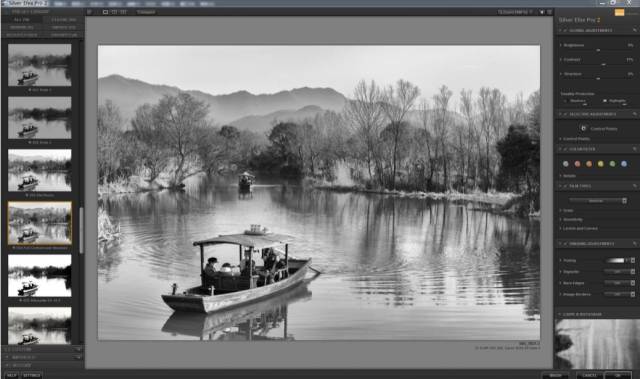640x379 pixels.
Task: Toggle the Global Adjustments checkbox
Action: point(566,31)
